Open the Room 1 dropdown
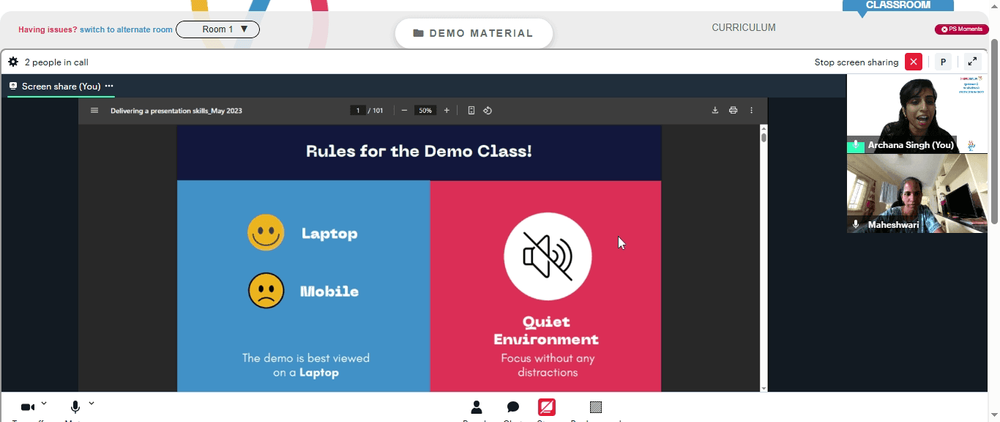Viewport: 1000px width, 422px height. point(217,29)
